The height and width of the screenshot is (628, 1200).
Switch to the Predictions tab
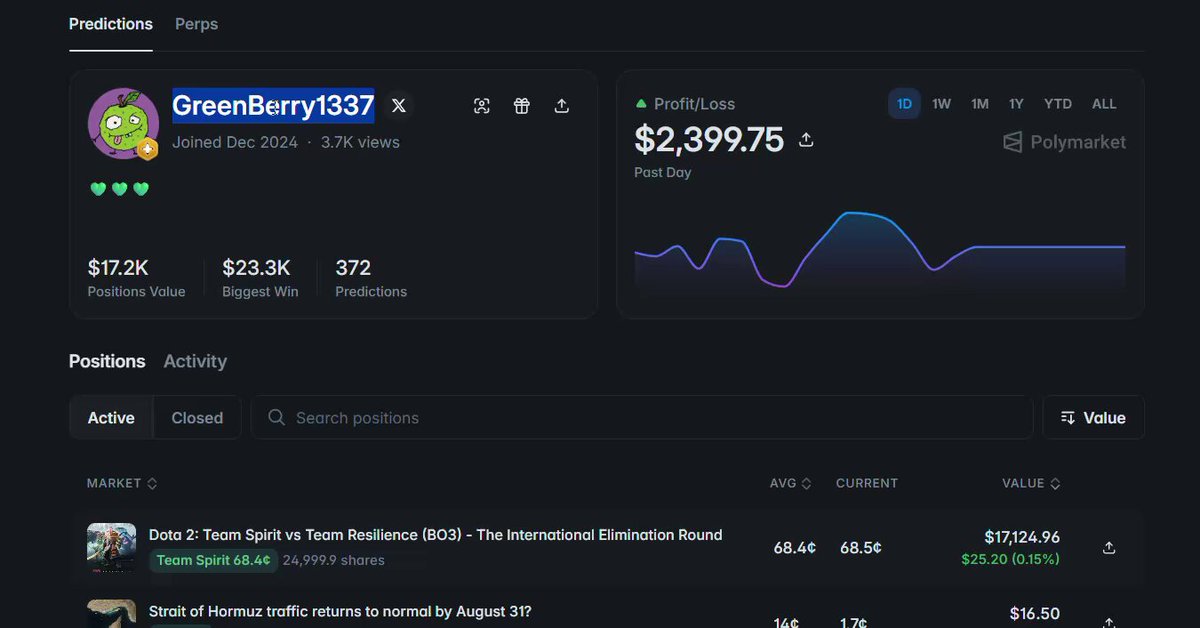(111, 24)
